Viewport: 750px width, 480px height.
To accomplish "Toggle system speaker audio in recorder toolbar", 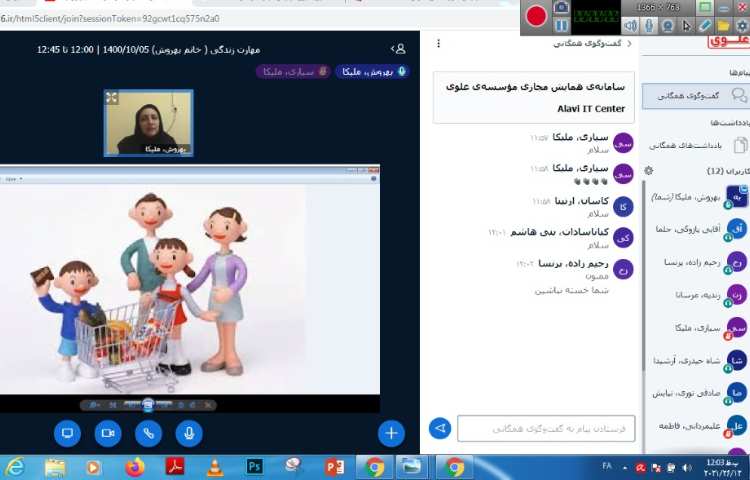I will (x=631, y=25).
